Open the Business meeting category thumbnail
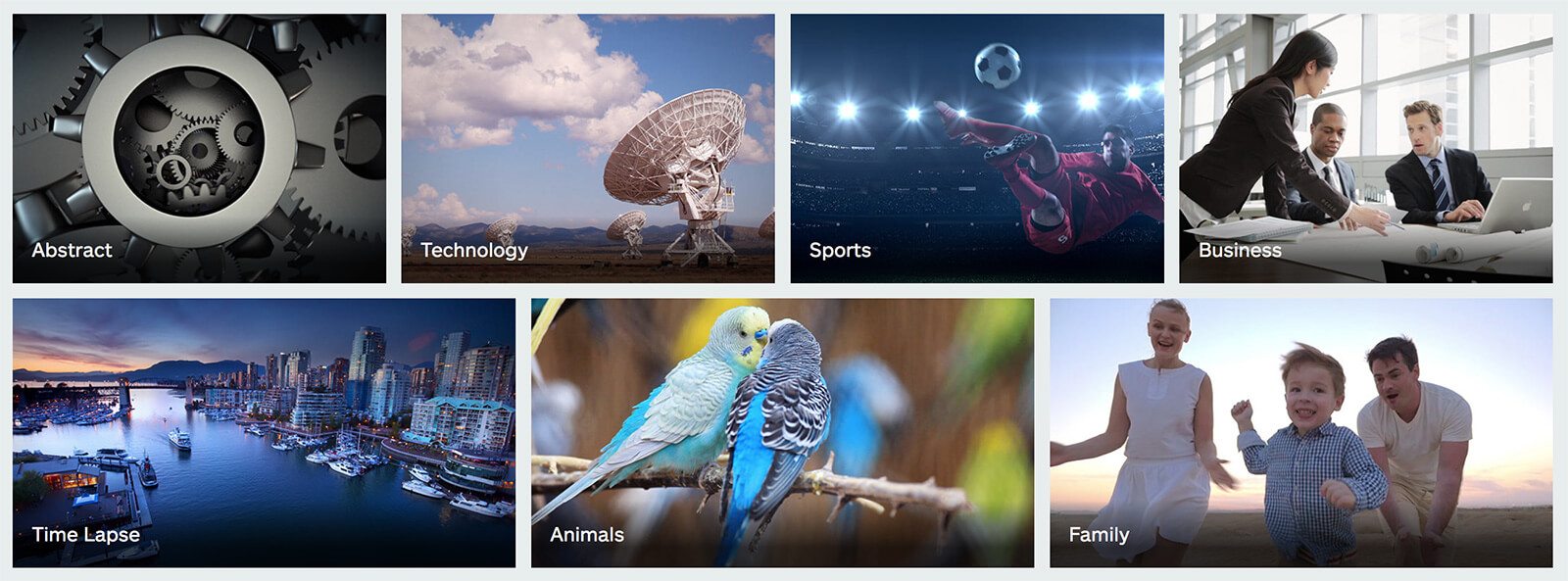The image size is (1568, 581). point(1366,148)
